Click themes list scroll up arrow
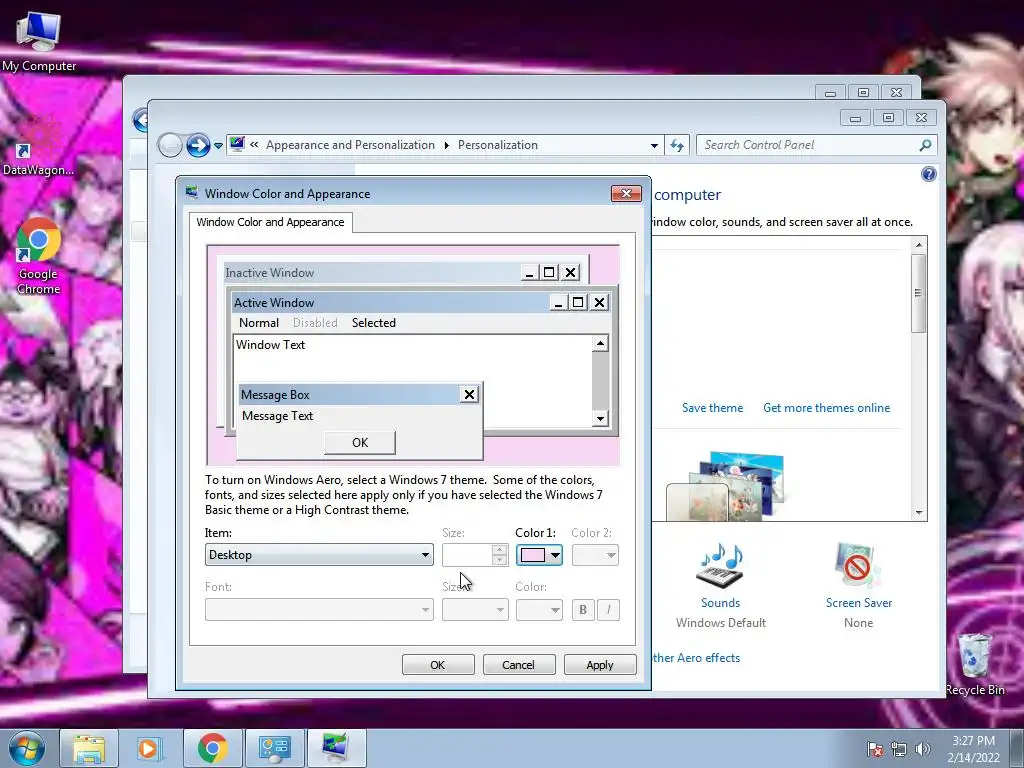The height and width of the screenshot is (768, 1024). coord(919,245)
